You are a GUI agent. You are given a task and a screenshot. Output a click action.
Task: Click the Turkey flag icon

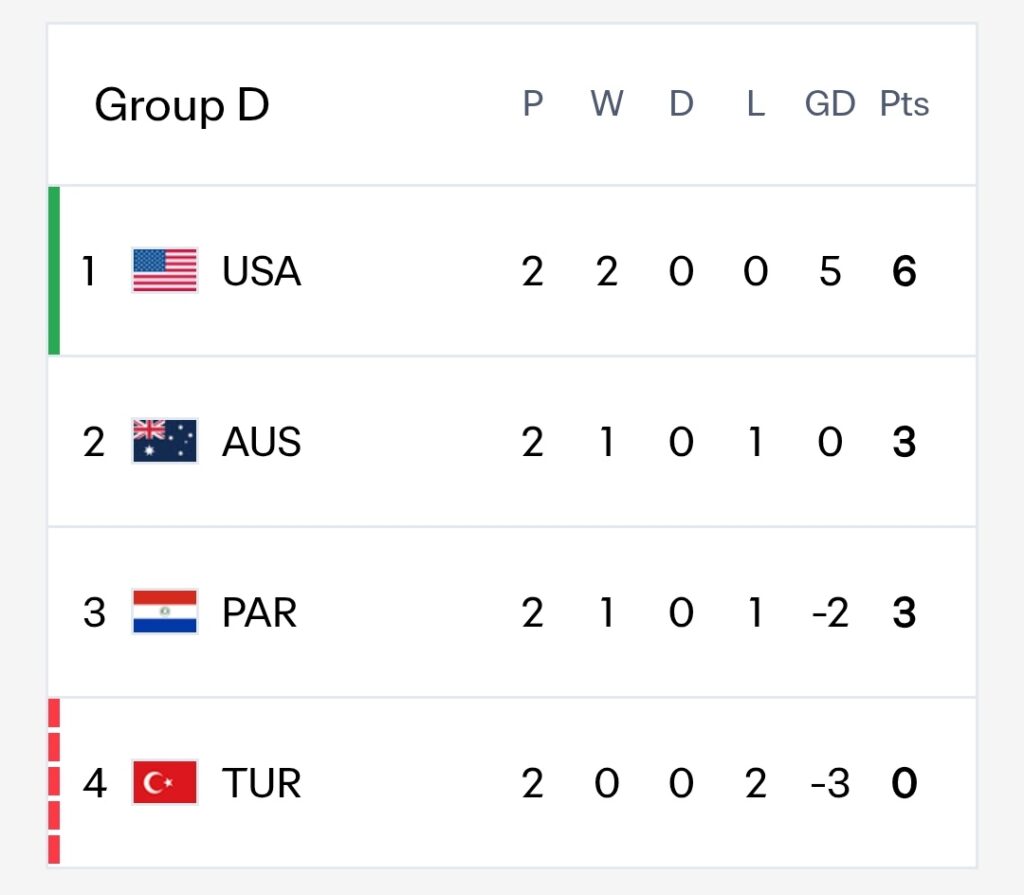click(x=165, y=782)
